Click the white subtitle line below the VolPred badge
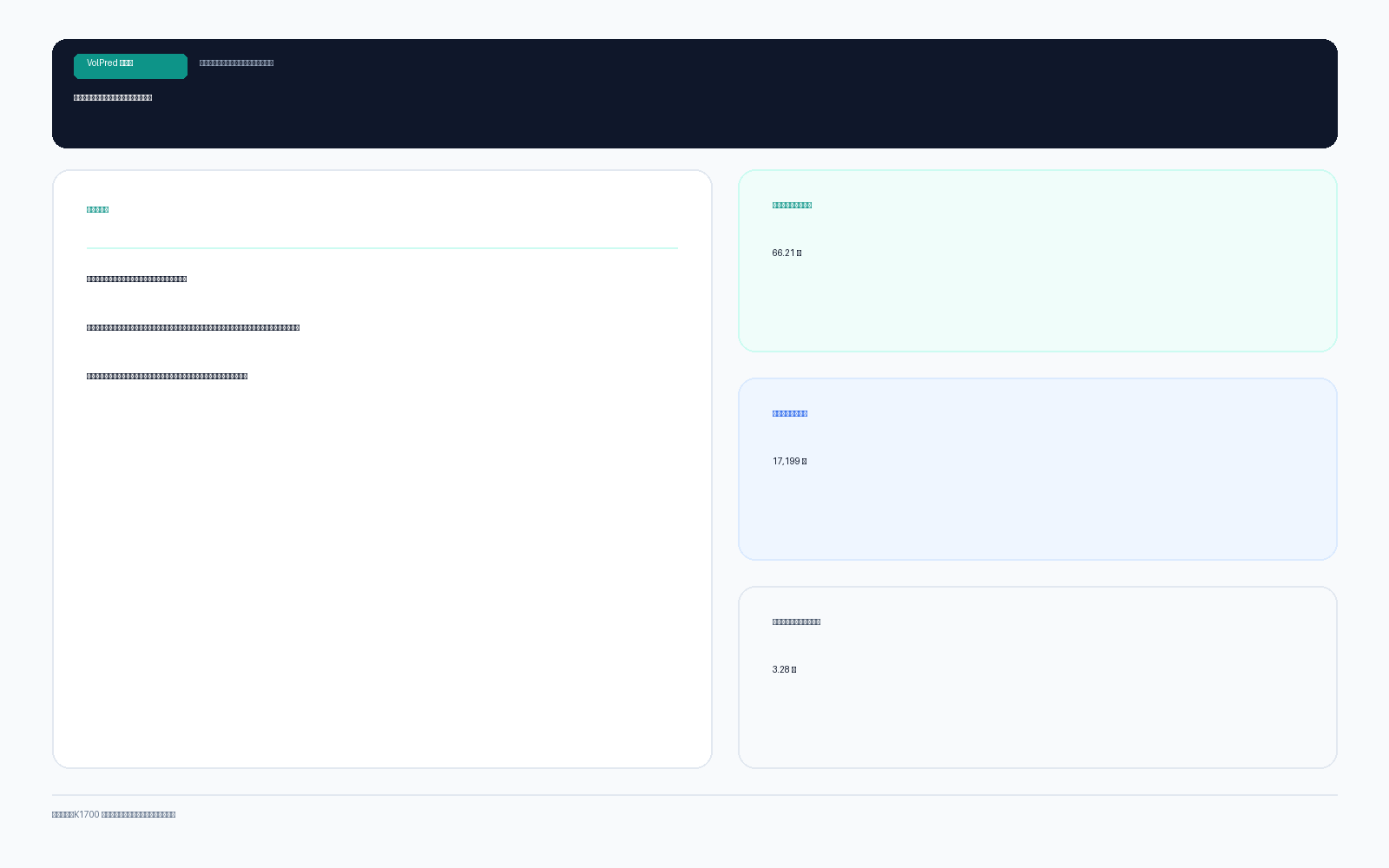 [x=113, y=98]
